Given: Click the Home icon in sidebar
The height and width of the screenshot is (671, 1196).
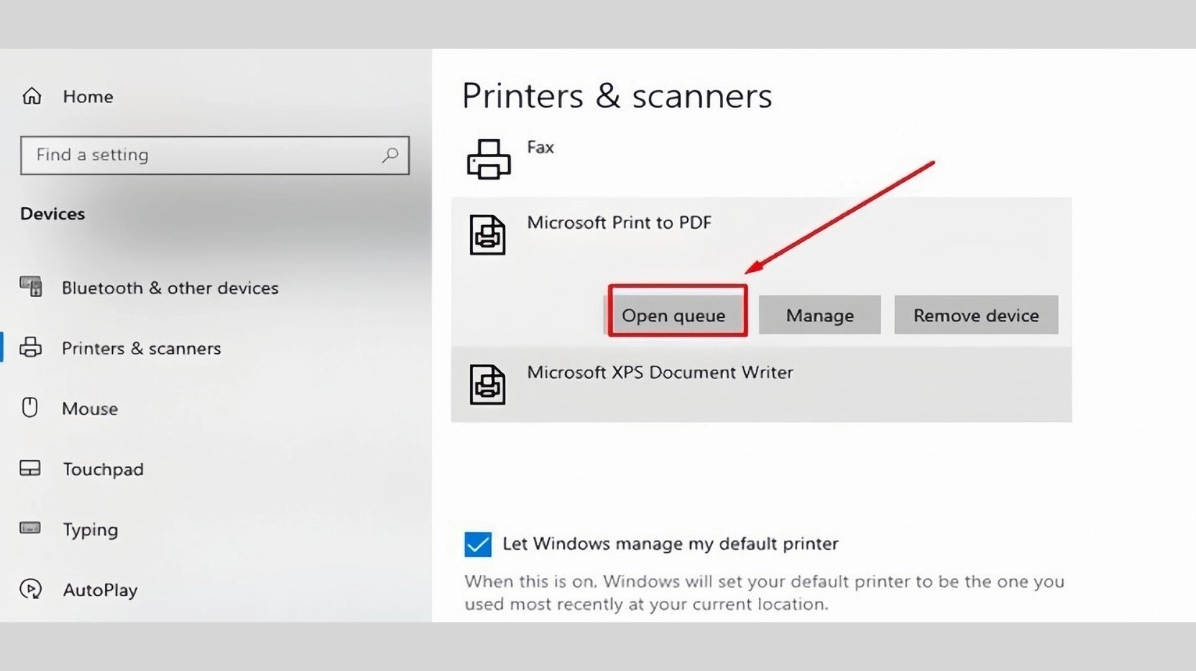Looking at the screenshot, I should click(x=31, y=96).
